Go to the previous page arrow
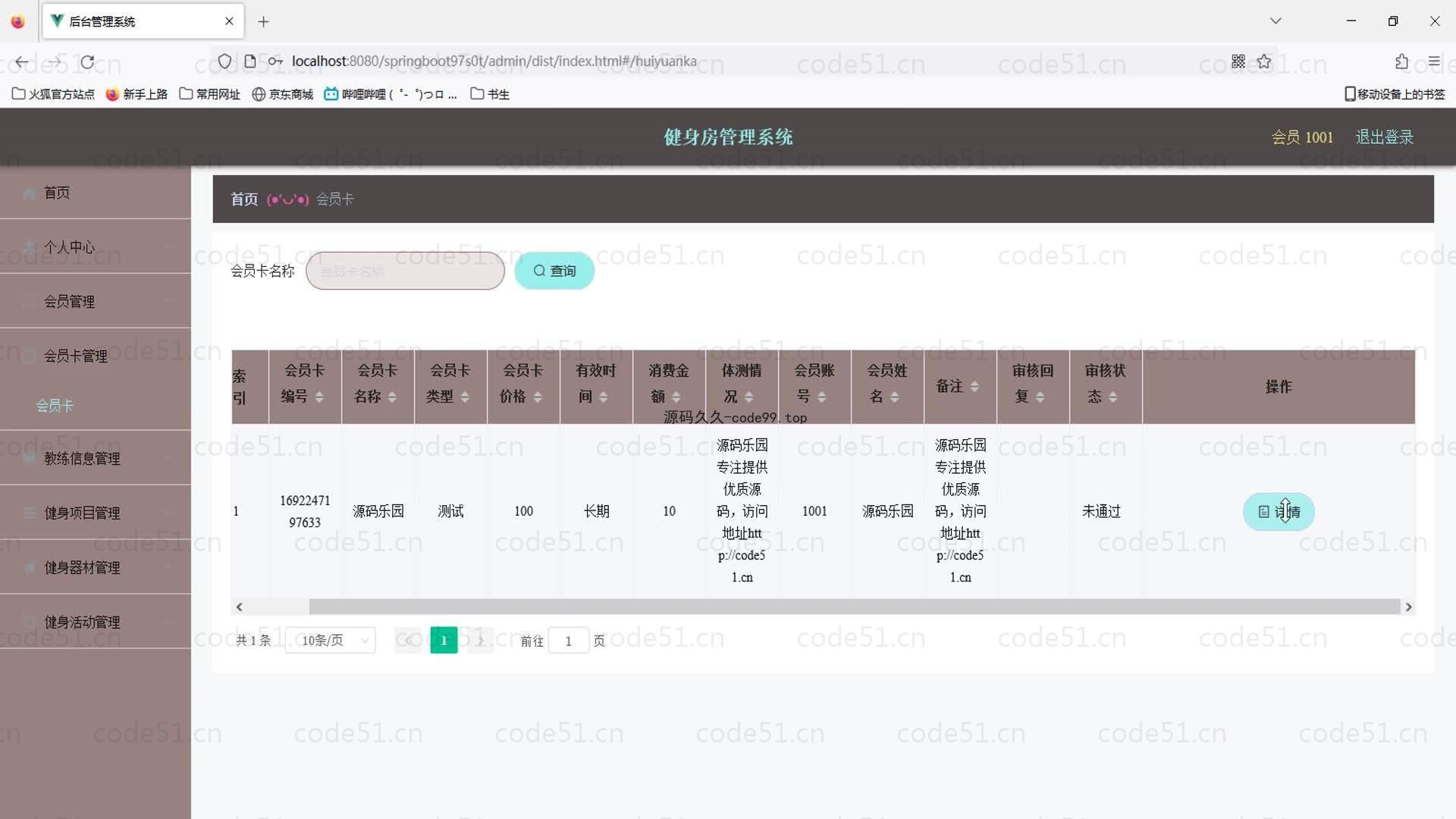The width and height of the screenshot is (1456, 819). pyautogui.click(x=408, y=641)
